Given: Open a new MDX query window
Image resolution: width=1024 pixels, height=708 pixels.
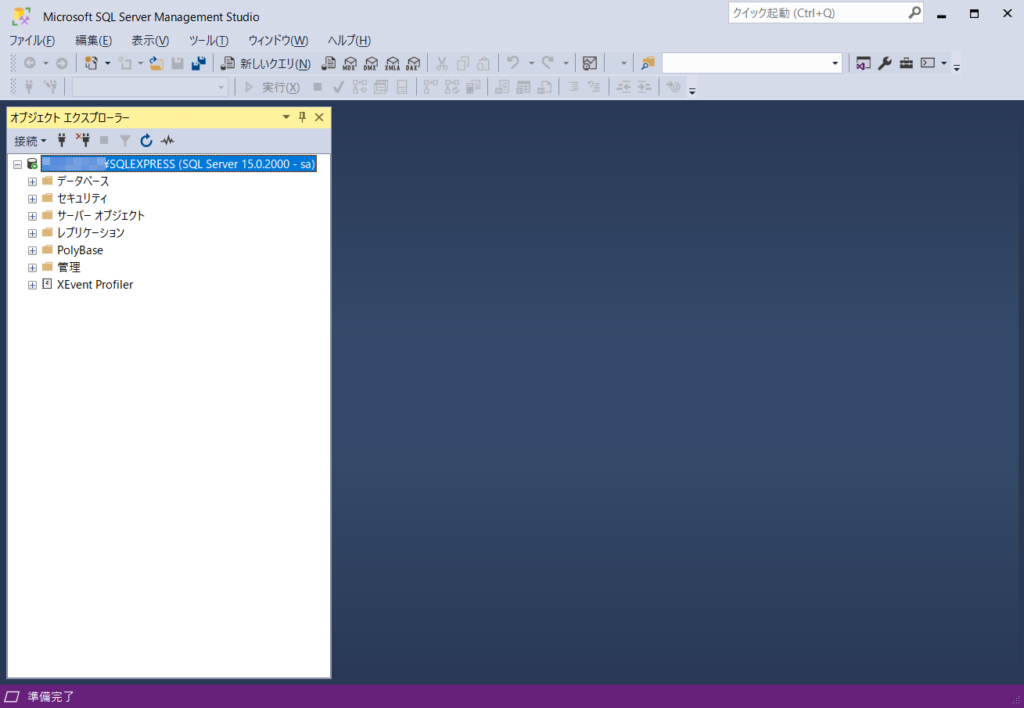Looking at the screenshot, I should point(349,62).
